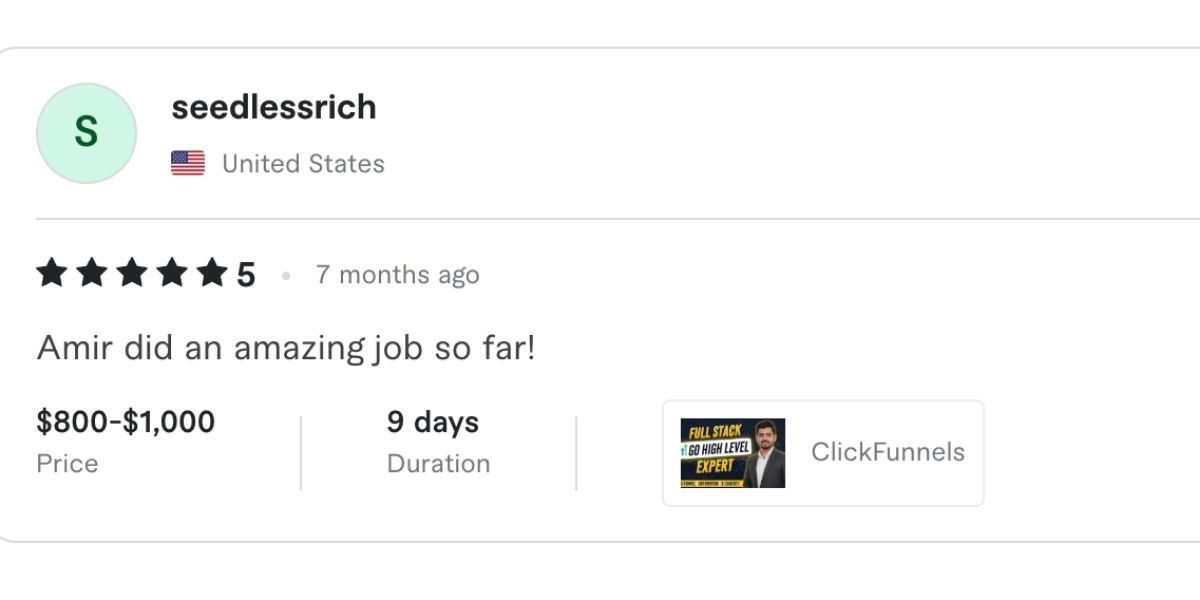Screen dimensions: 1200x600
Task: Click the dot separator beside the rating
Action: pyautogui.click(x=286, y=275)
